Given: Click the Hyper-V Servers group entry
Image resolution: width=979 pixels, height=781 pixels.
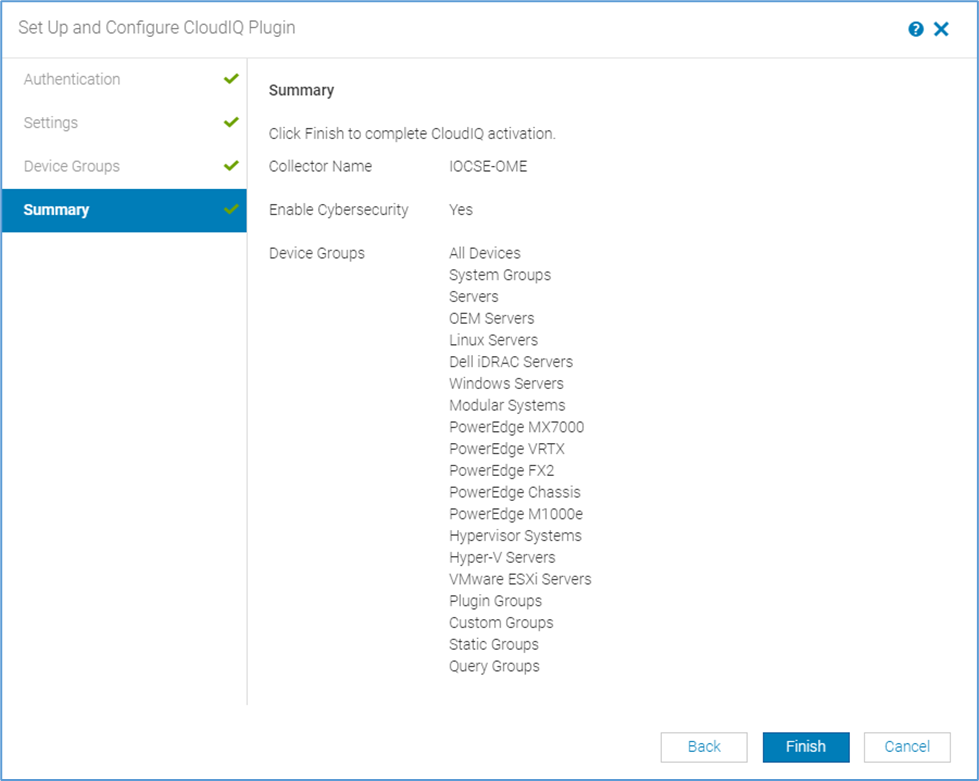Looking at the screenshot, I should pyautogui.click(x=503, y=557).
